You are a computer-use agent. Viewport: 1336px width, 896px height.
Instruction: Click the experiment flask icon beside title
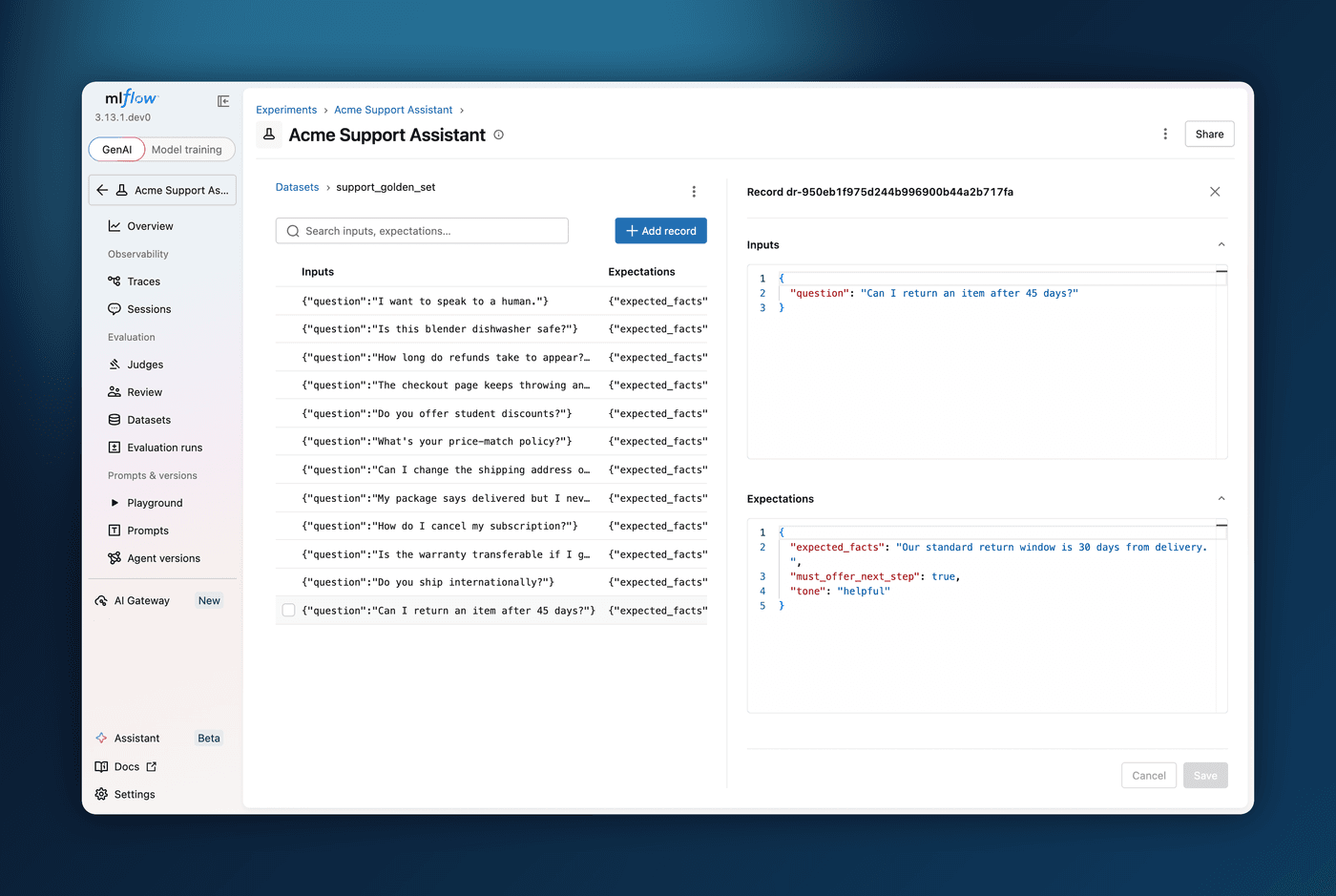[269, 135]
